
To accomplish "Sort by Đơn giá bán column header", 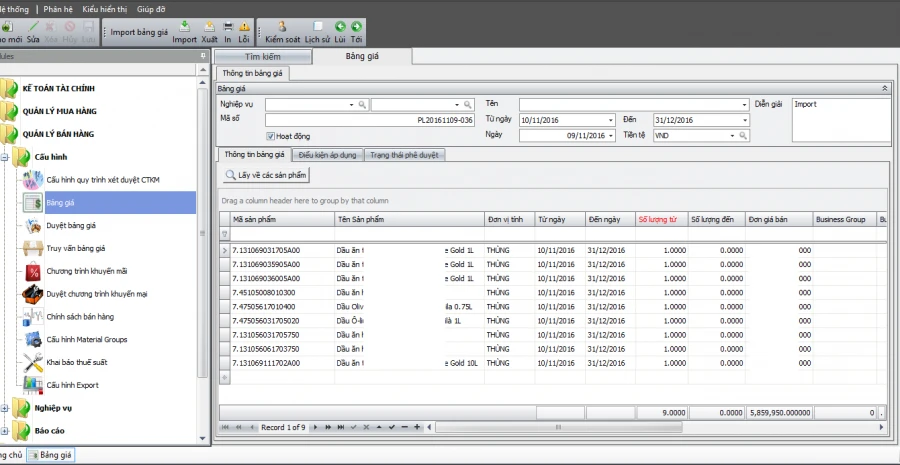I will click(x=779, y=220).
